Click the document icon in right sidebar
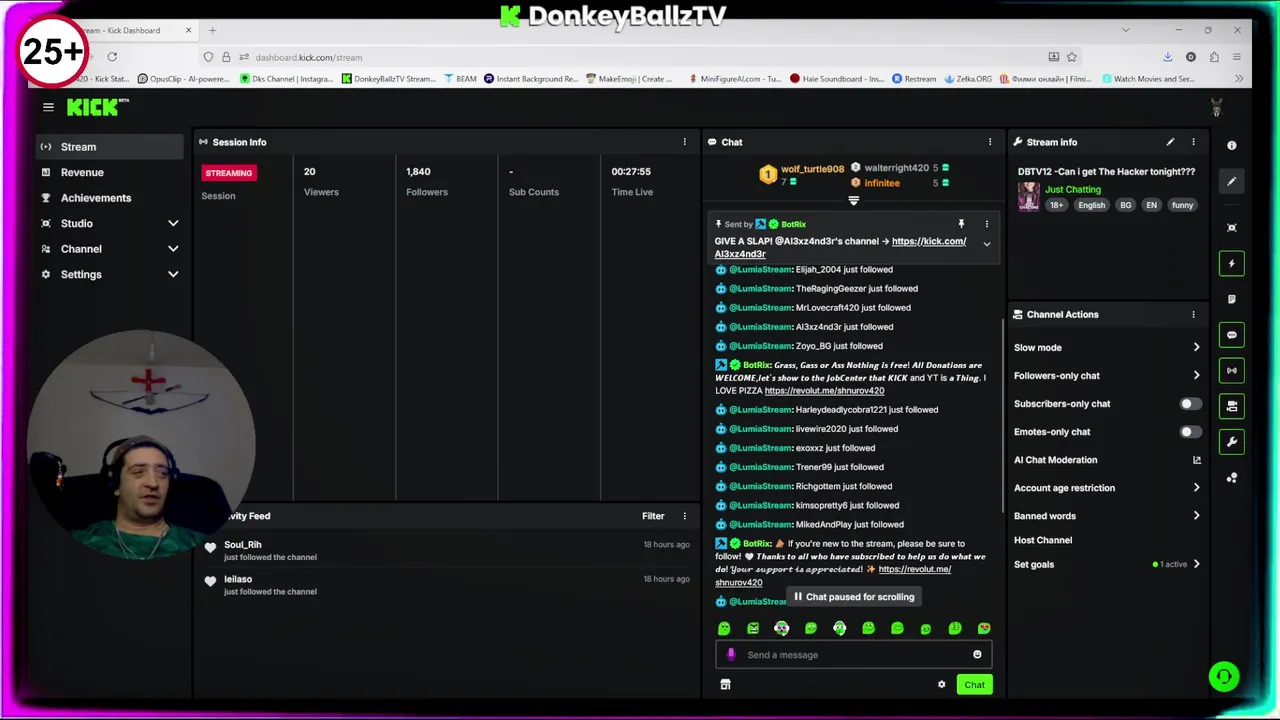The height and width of the screenshot is (720, 1280). 1232,299
